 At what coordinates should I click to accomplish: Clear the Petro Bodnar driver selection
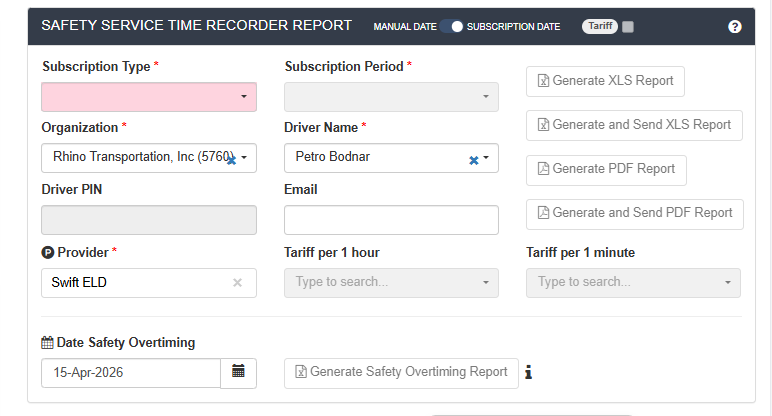coord(473,159)
